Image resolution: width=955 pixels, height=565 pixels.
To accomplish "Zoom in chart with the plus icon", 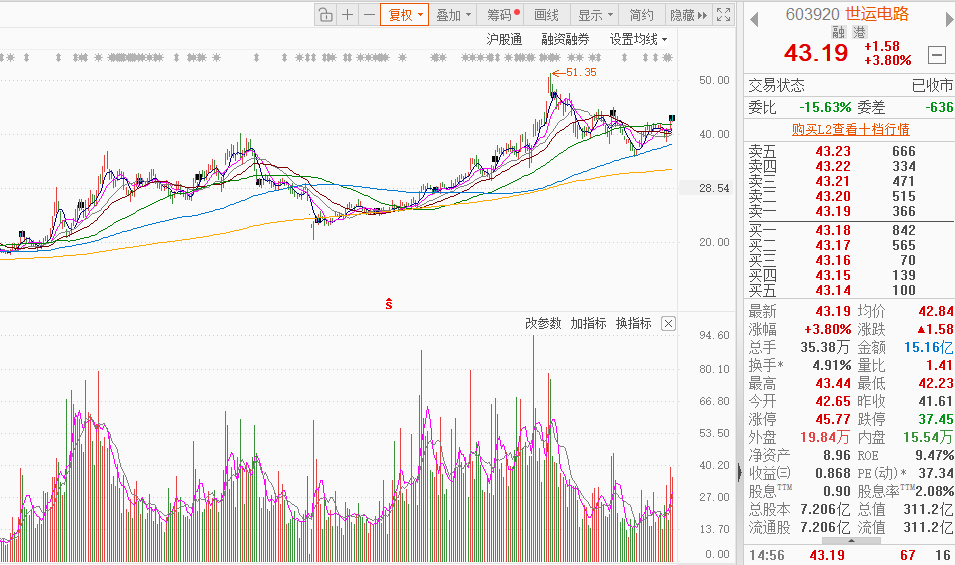I will pos(347,15).
